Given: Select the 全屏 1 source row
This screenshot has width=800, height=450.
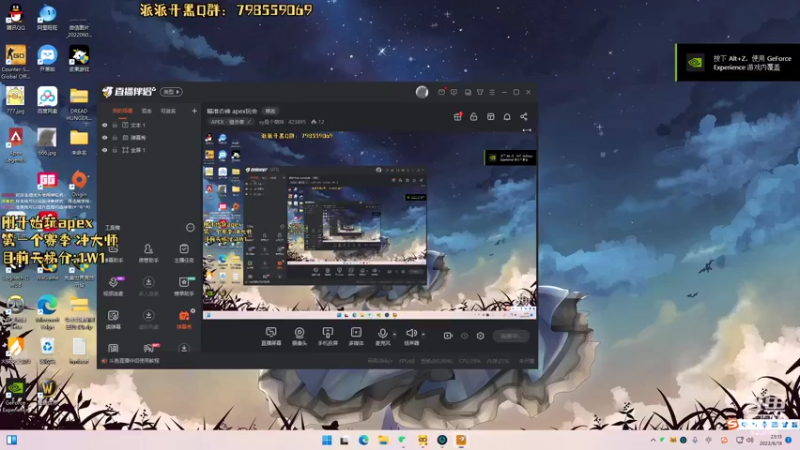Looking at the screenshot, I should [x=149, y=150].
